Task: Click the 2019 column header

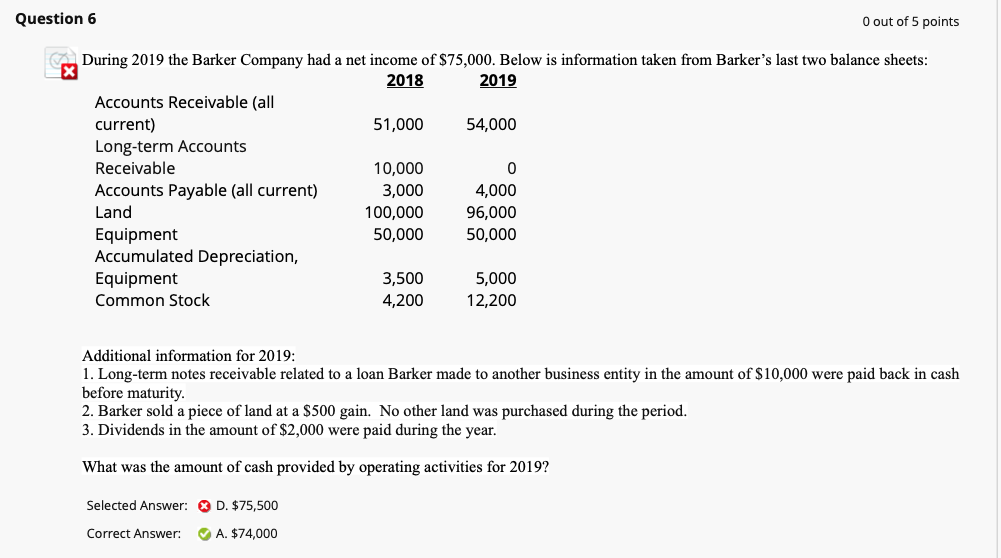Action: coord(498,80)
